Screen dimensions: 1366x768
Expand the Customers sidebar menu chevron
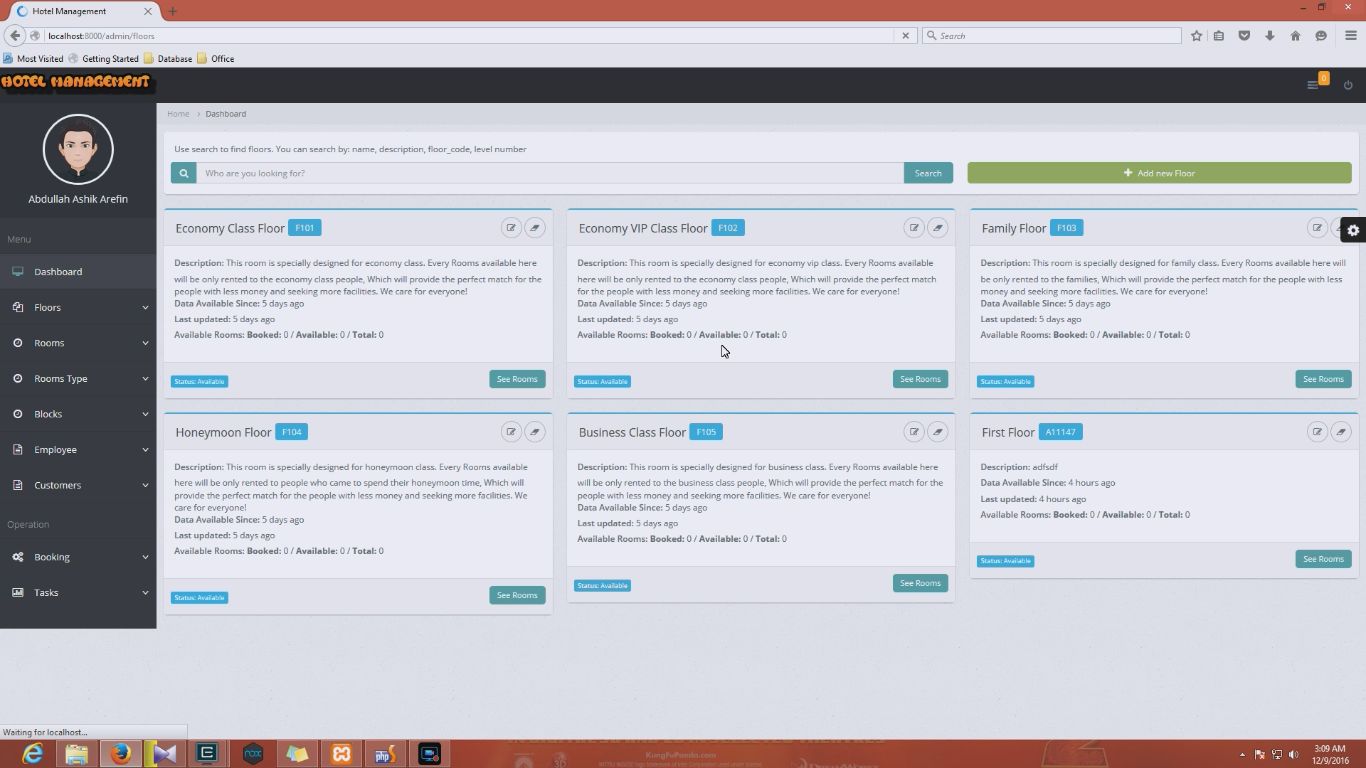145,485
